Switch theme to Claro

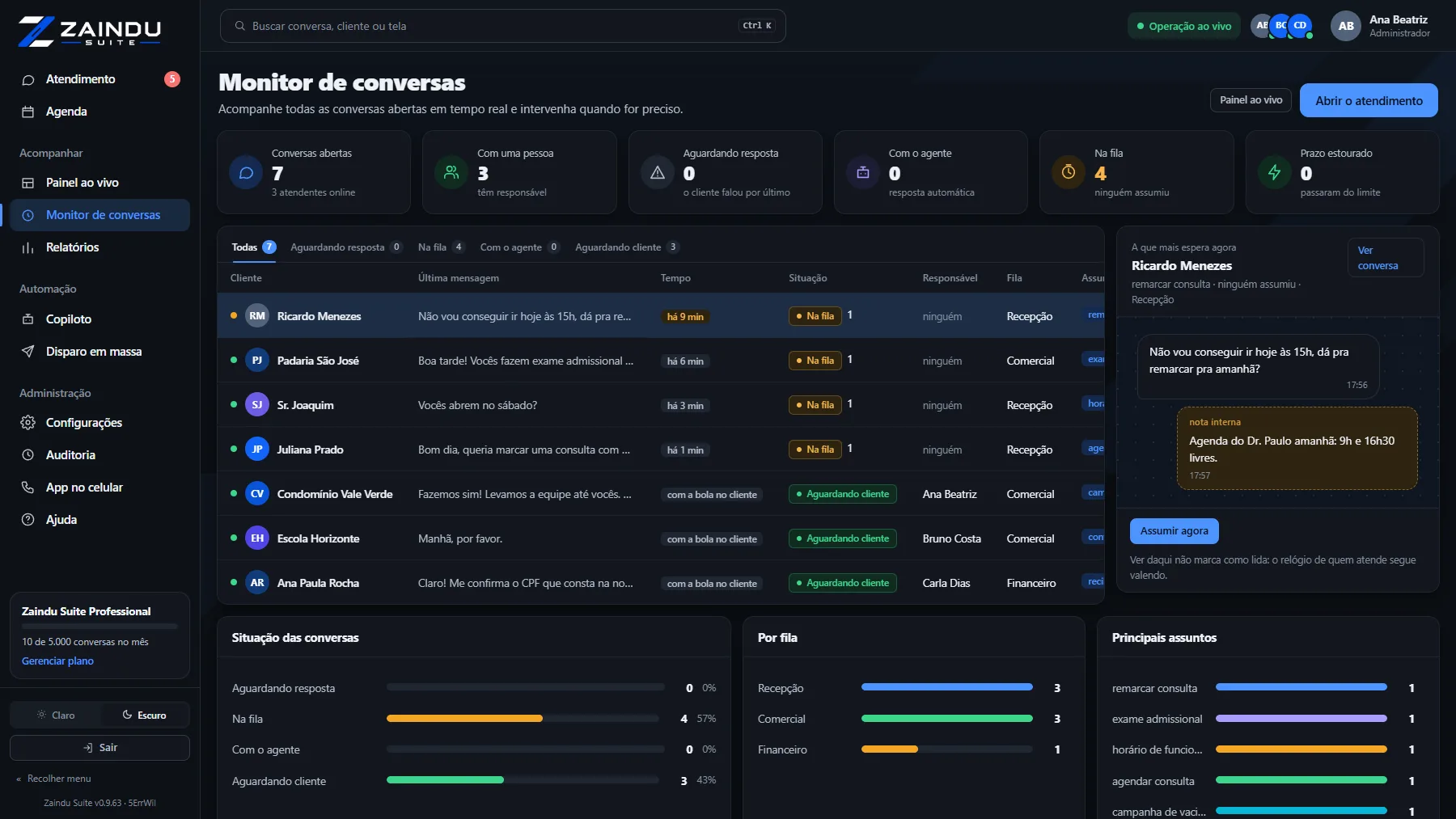coord(56,715)
